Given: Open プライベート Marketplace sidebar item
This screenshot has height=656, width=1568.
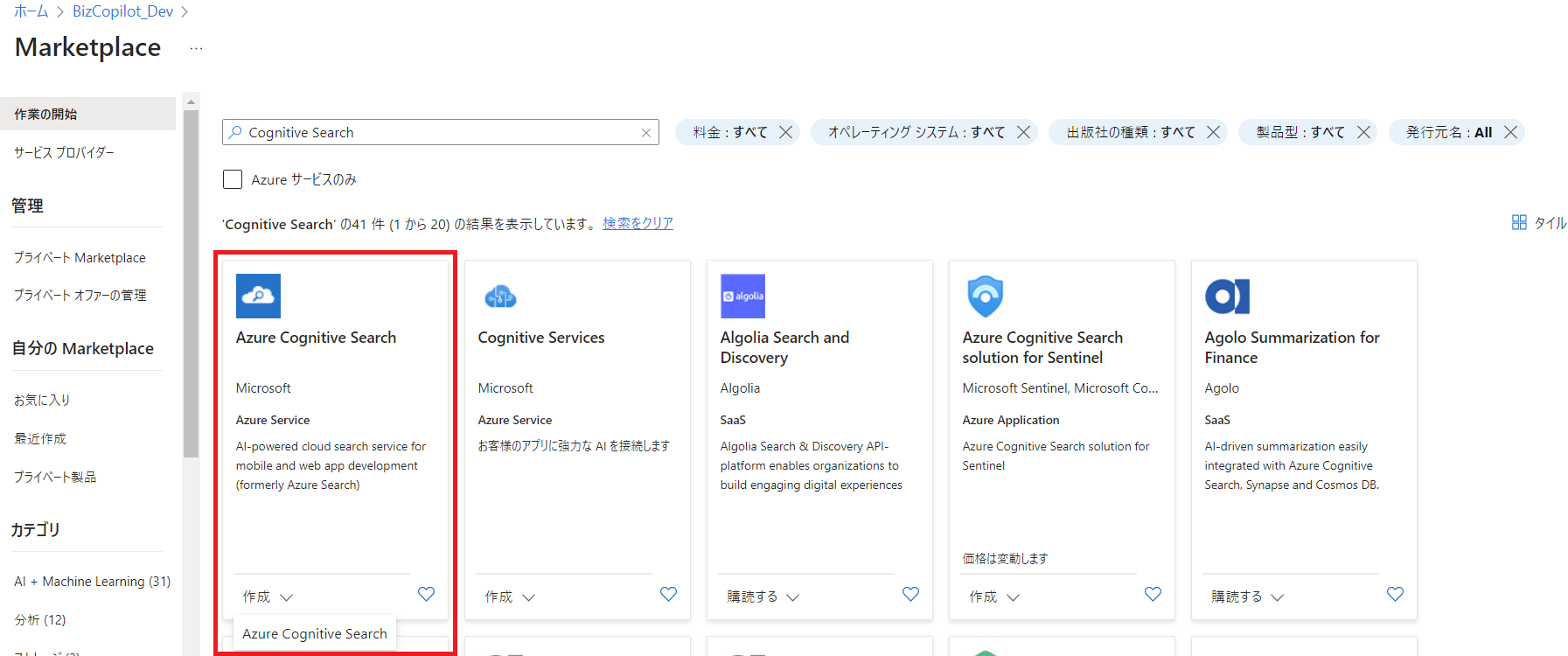Looking at the screenshot, I should coord(80,257).
